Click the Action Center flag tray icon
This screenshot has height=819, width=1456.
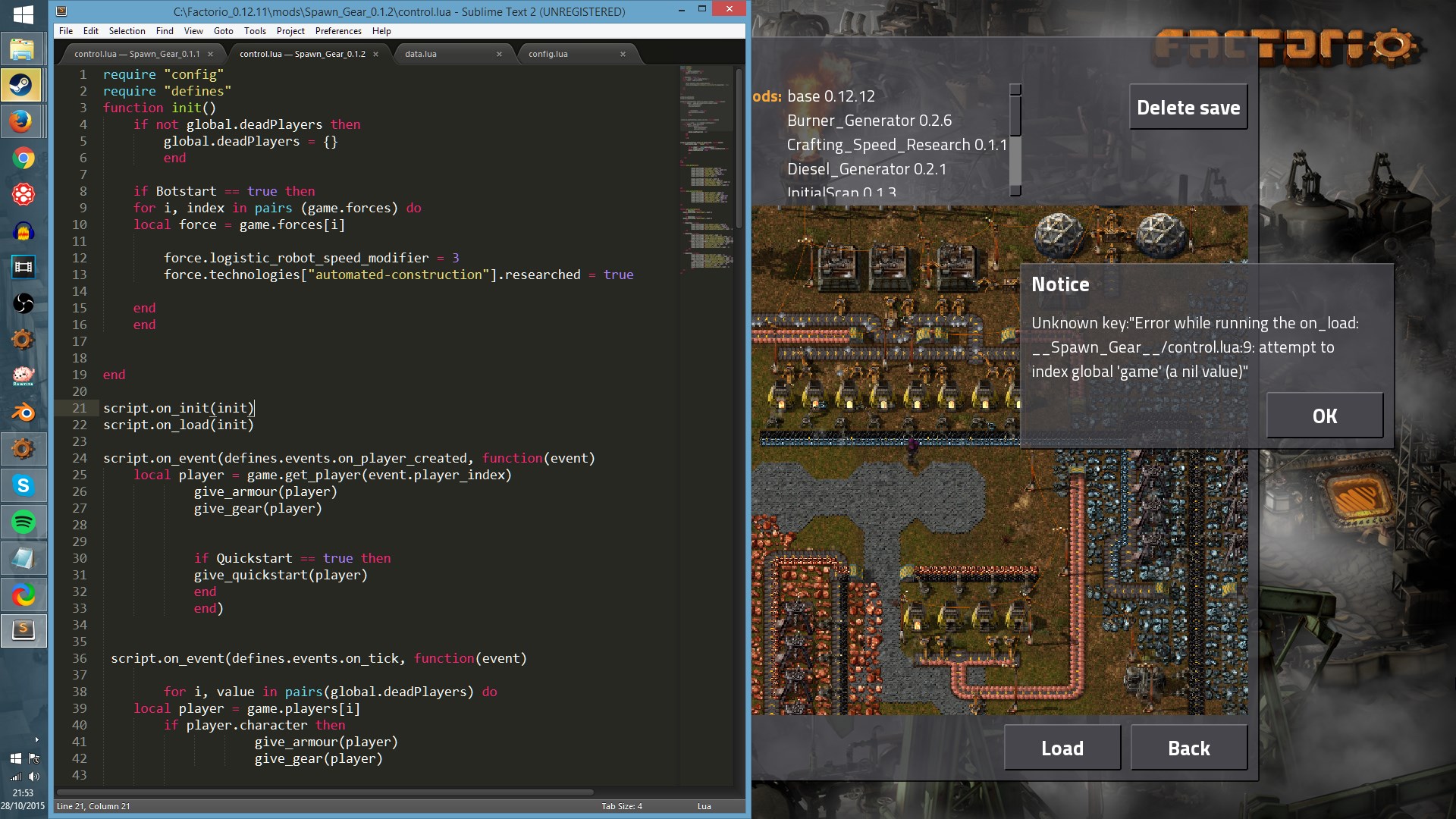point(34,758)
